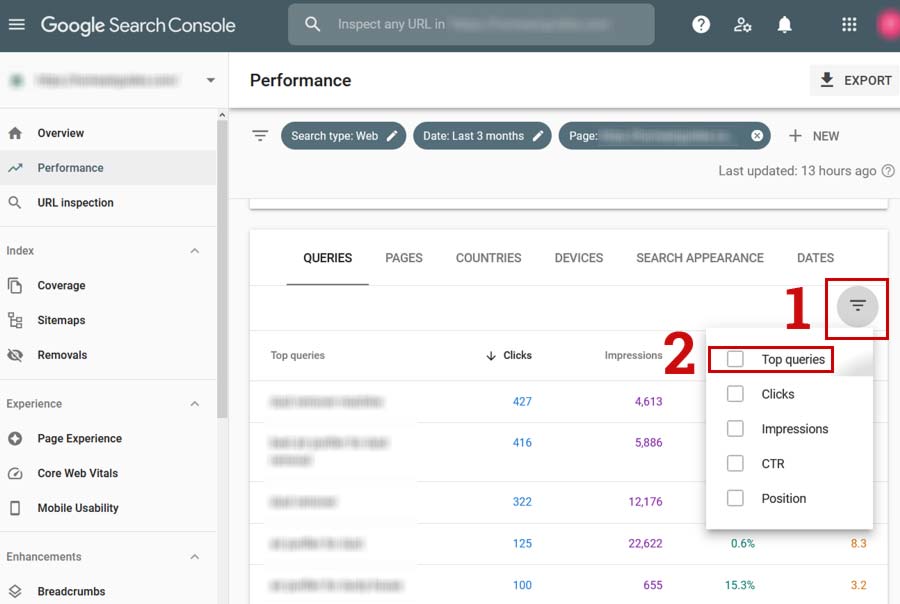Collapse the Enhancements section
Image resolution: width=900 pixels, height=604 pixels.
(x=195, y=557)
